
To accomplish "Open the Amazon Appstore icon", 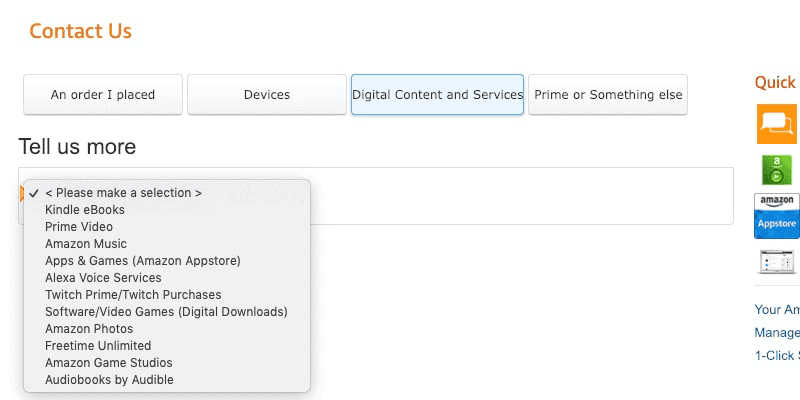I will 777,216.
